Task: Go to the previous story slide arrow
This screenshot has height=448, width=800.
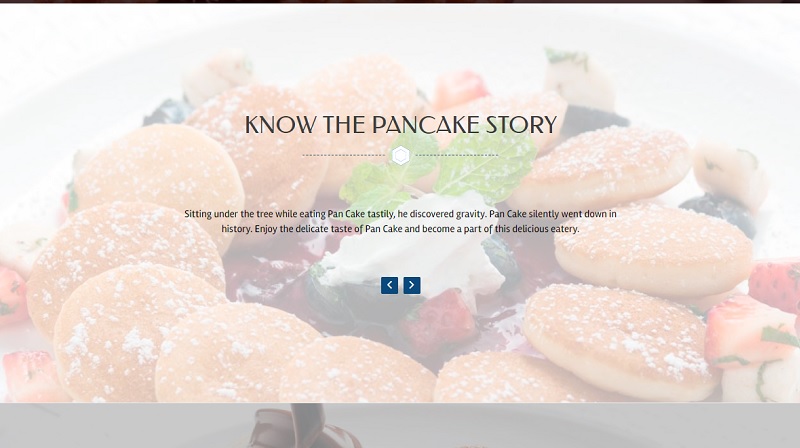Action: [x=389, y=285]
